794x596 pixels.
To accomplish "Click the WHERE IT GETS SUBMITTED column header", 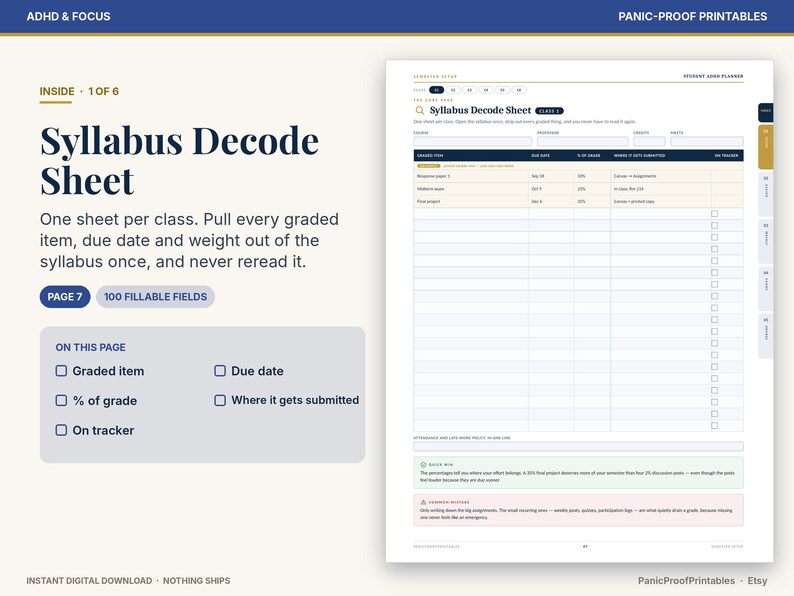I will tap(639, 155).
